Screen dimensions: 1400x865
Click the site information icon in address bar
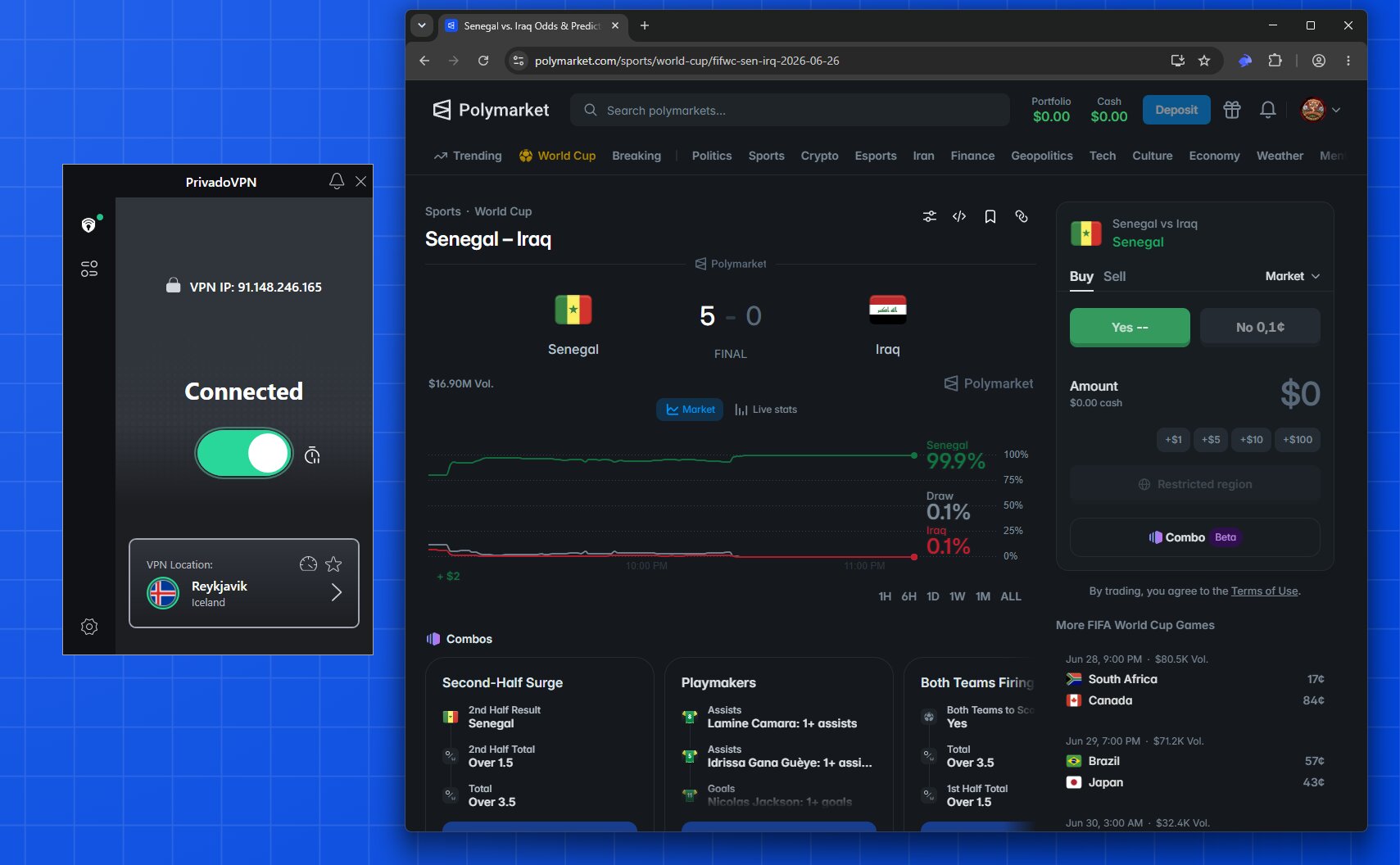pyautogui.click(x=519, y=61)
